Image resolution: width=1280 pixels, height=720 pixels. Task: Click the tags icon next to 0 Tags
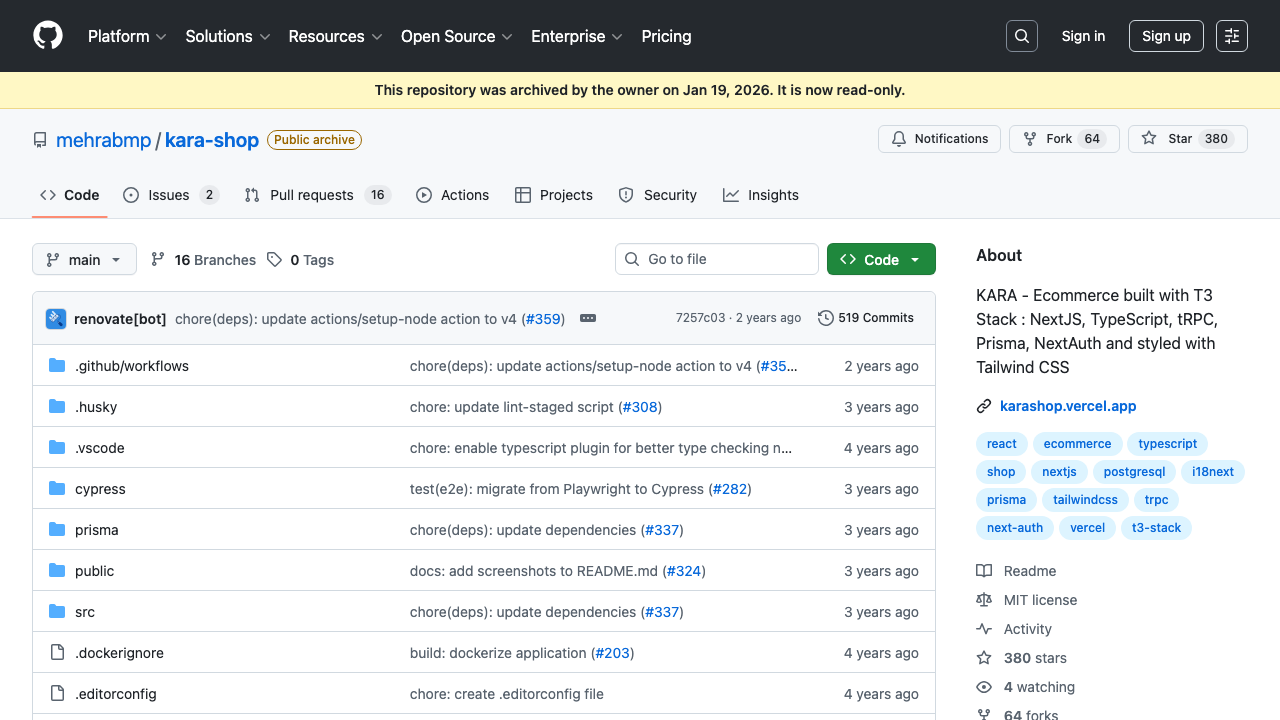click(274, 259)
